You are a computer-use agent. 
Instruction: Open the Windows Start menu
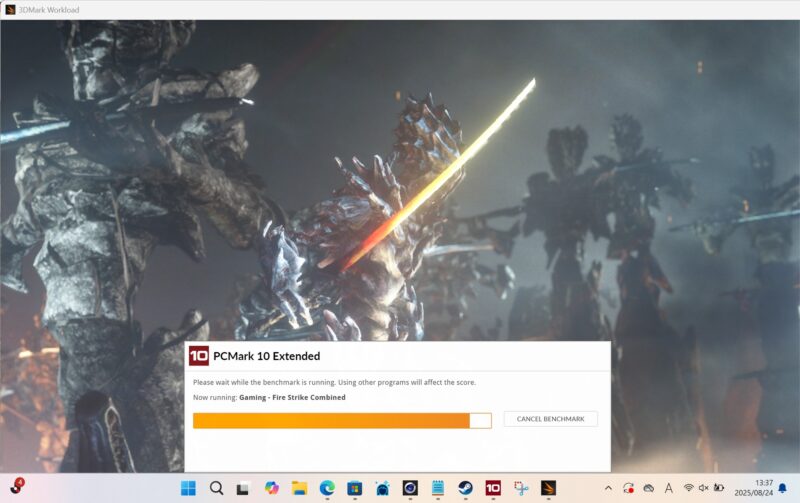coord(188,488)
